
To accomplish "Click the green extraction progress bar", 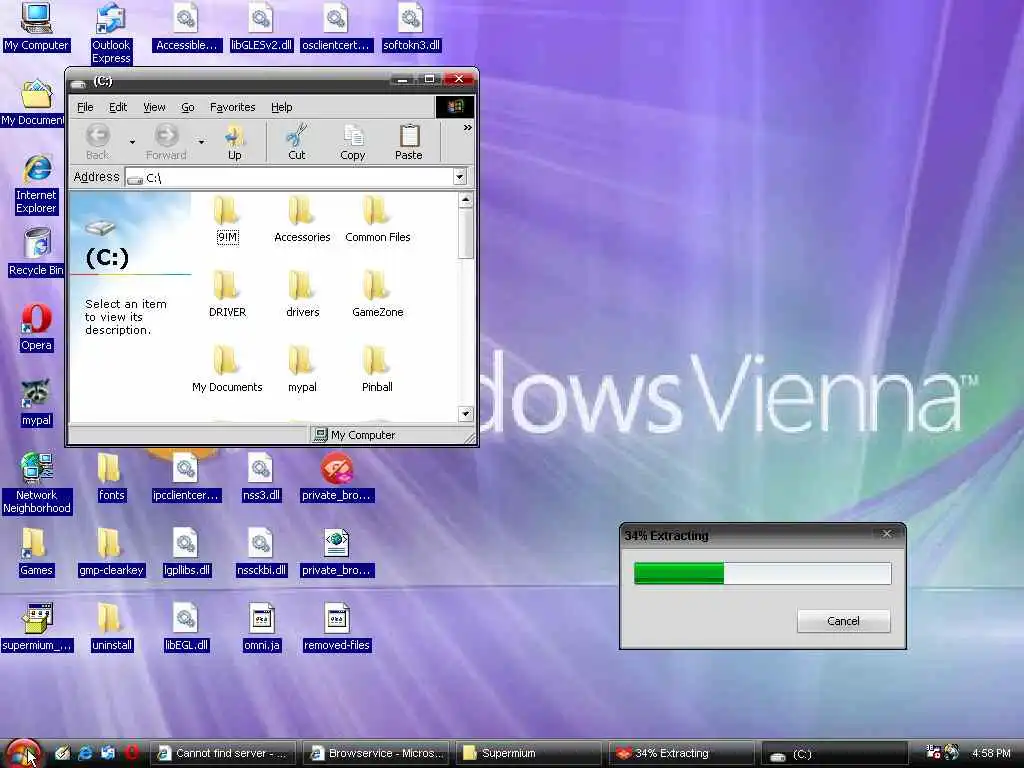I will pos(762,573).
